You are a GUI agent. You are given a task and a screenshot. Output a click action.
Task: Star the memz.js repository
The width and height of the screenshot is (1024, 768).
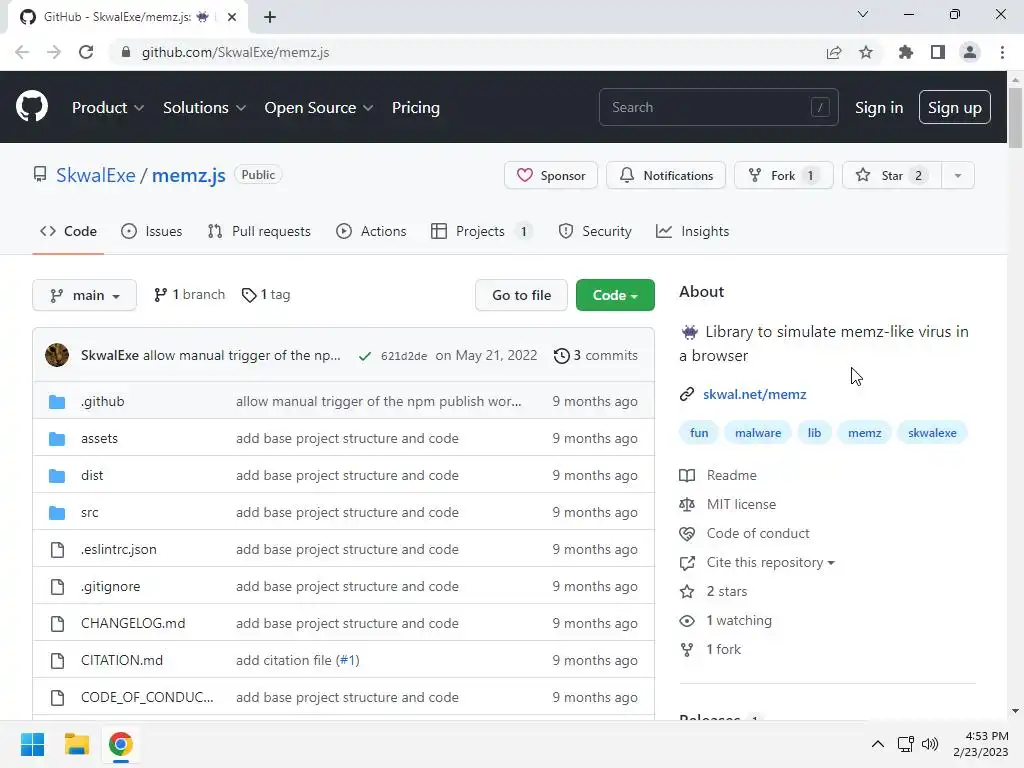[891, 176]
